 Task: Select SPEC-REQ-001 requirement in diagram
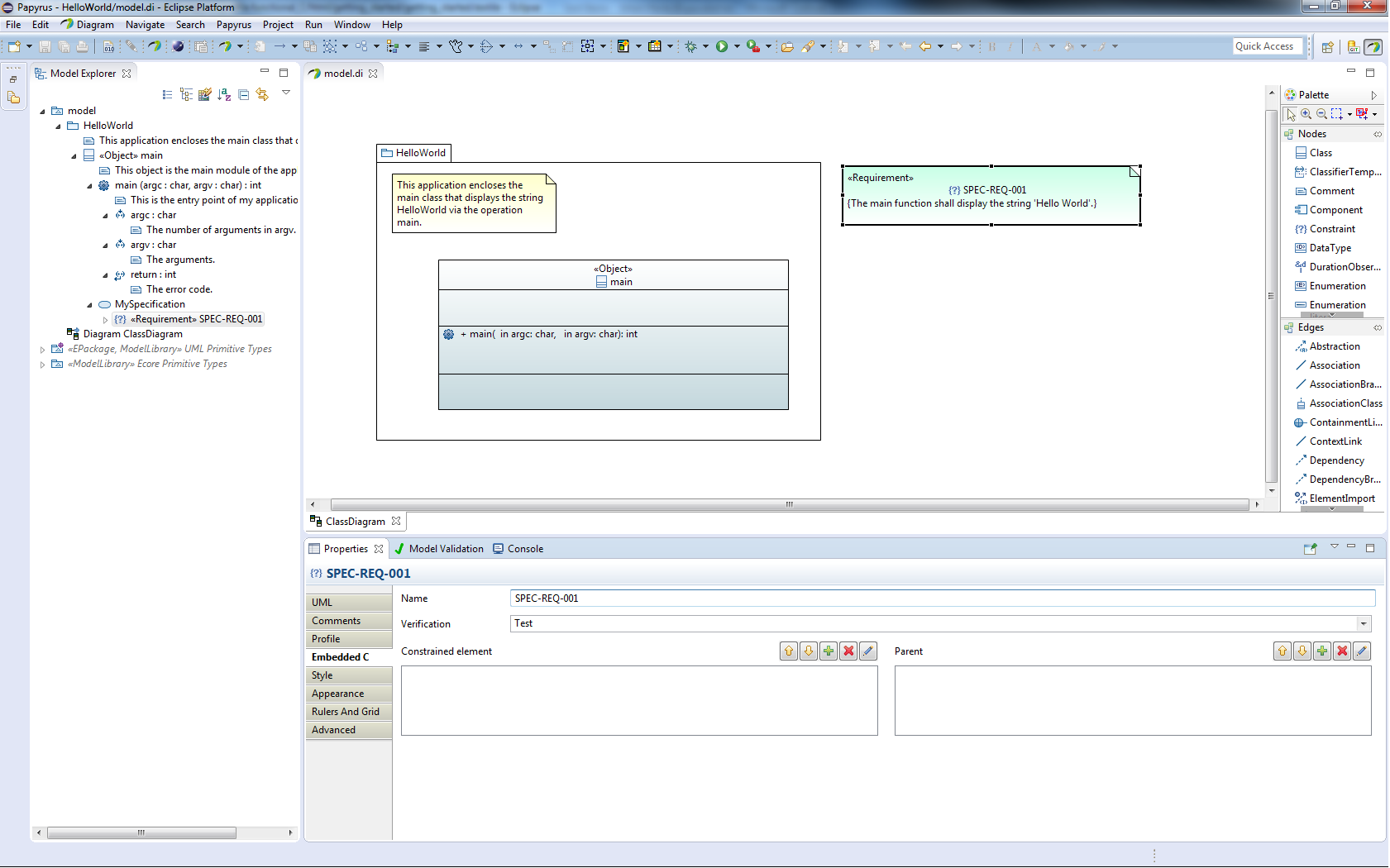pyautogui.click(x=991, y=195)
